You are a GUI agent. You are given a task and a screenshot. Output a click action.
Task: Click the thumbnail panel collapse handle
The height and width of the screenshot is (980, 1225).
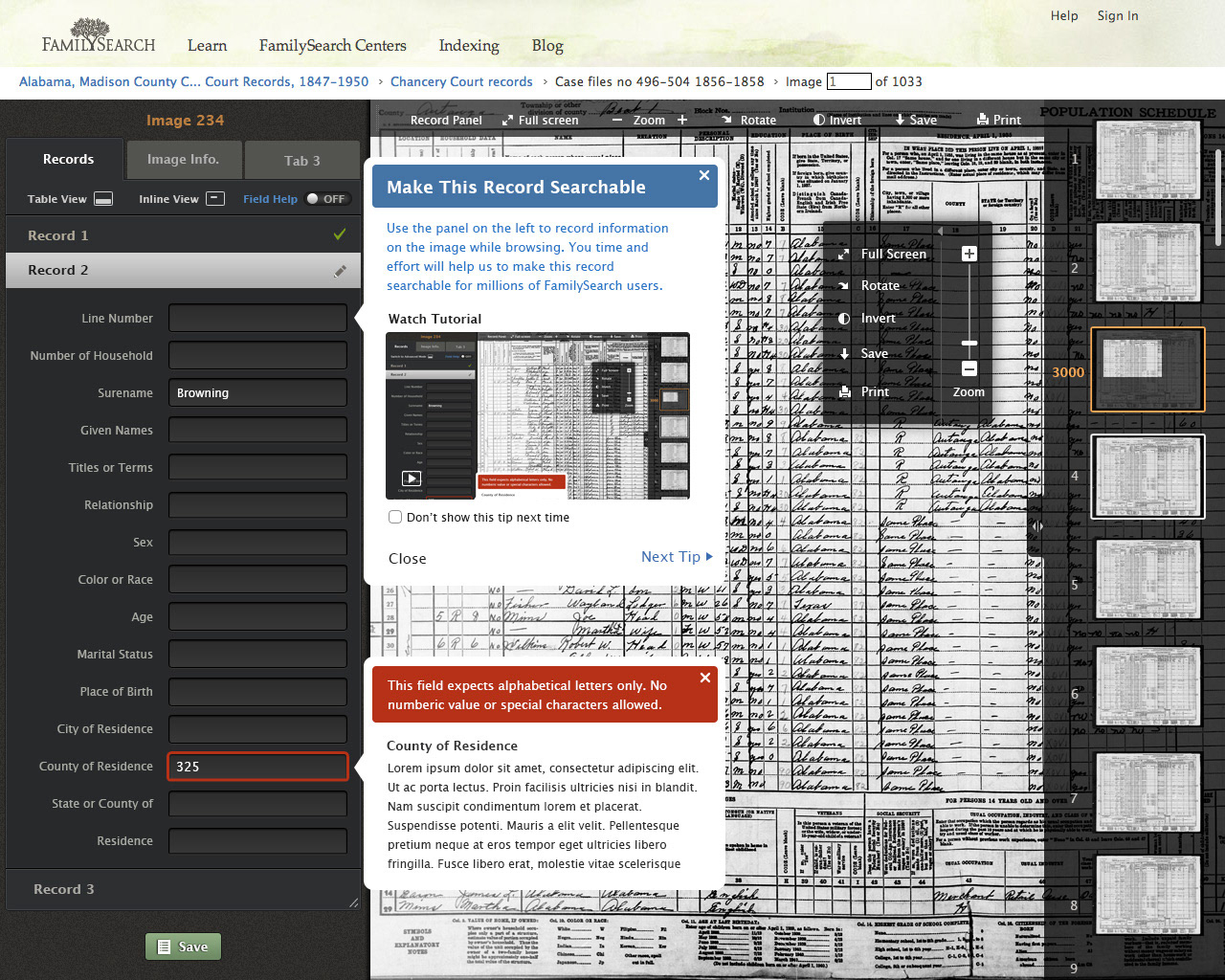click(x=1036, y=525)
